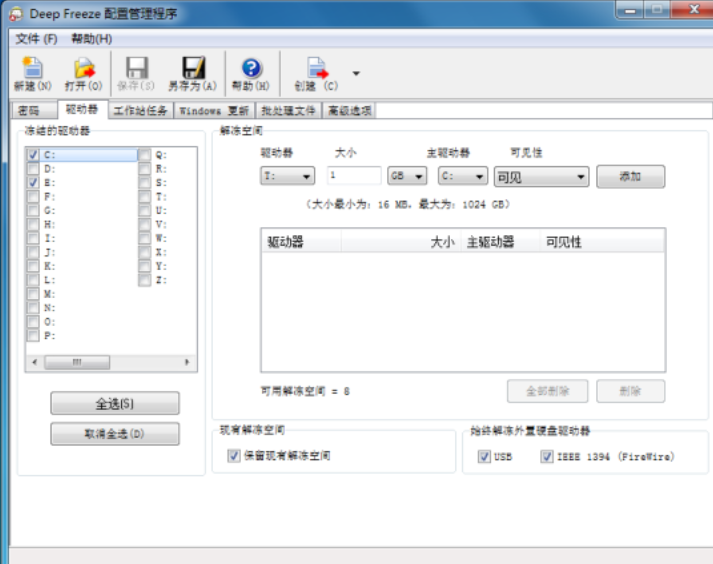The height and width of the screenshot is (564, 713).
Task: Click the 创建 (Create) toolbar icon
Action: pos(316,68)
